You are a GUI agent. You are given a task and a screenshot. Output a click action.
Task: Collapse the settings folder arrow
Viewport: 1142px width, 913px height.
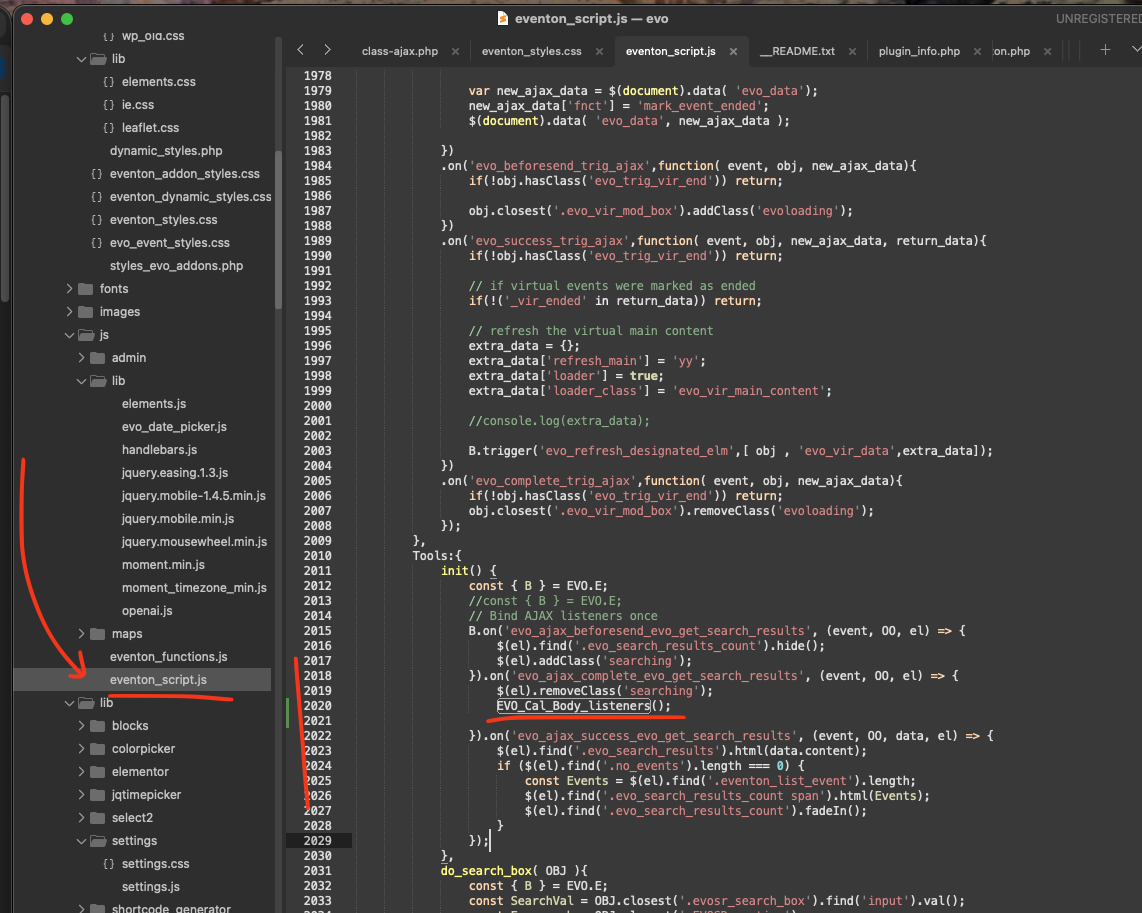tap(82, 841)
